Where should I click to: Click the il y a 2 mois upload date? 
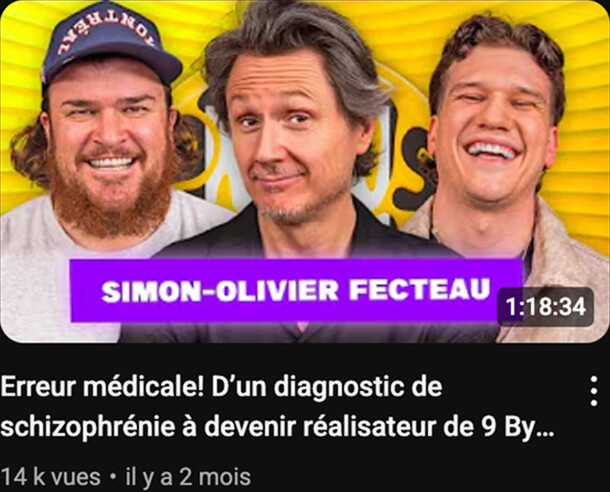click(188, 477)
